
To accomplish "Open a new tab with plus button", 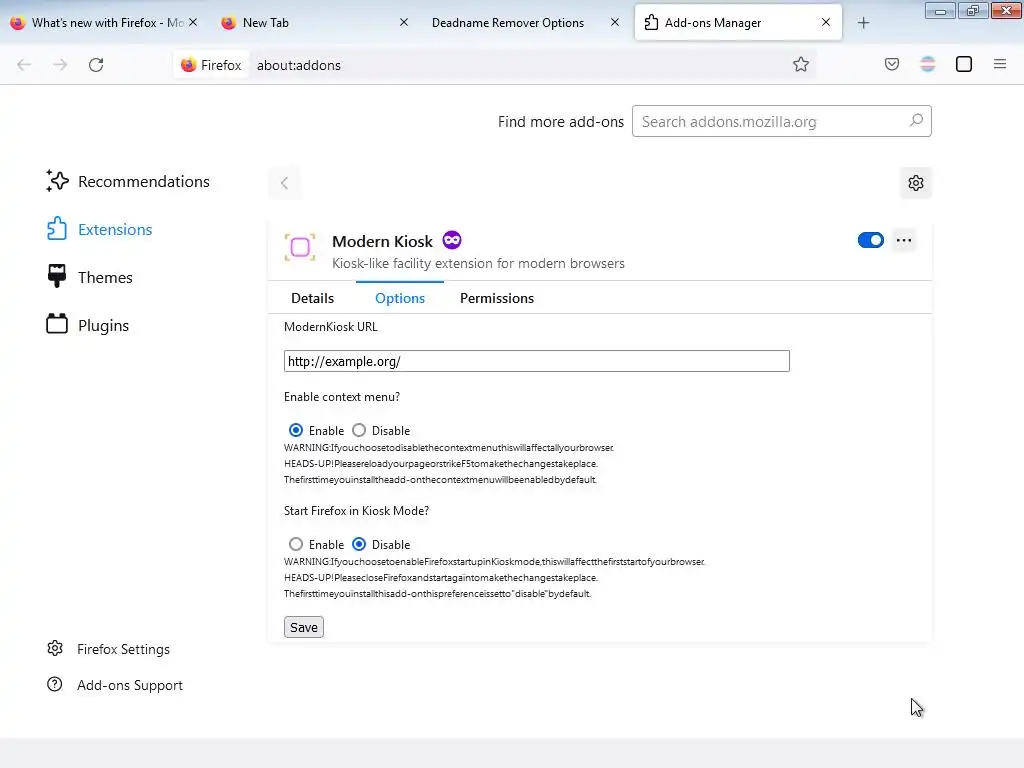I will click(x=863, y=23).
